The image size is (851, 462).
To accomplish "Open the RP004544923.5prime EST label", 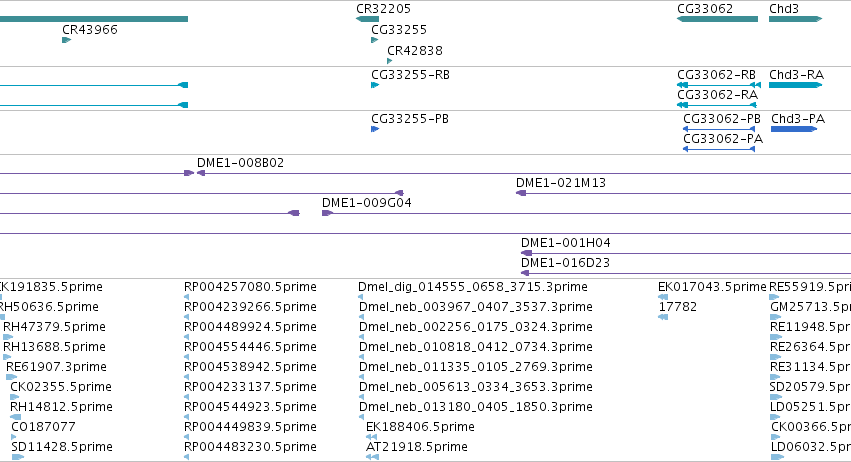I will 250,407.
